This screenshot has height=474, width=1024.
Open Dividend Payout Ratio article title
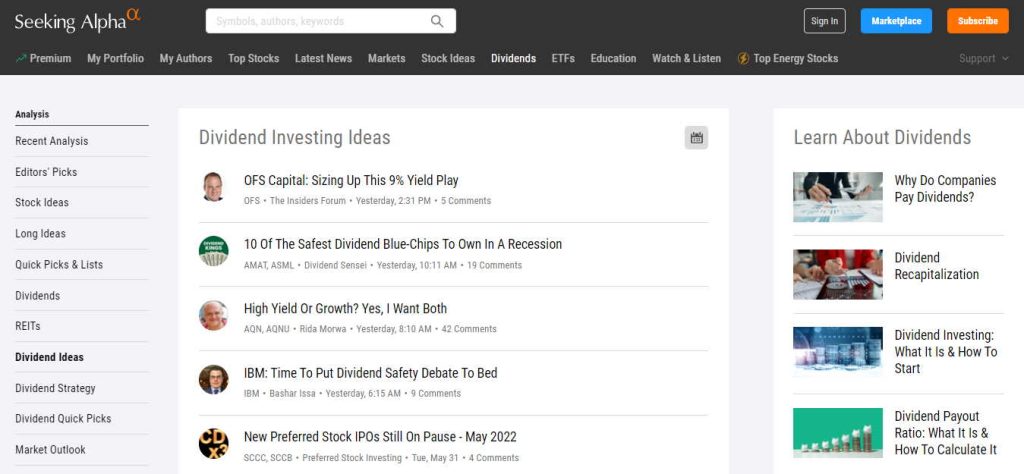tap(946, 433)
